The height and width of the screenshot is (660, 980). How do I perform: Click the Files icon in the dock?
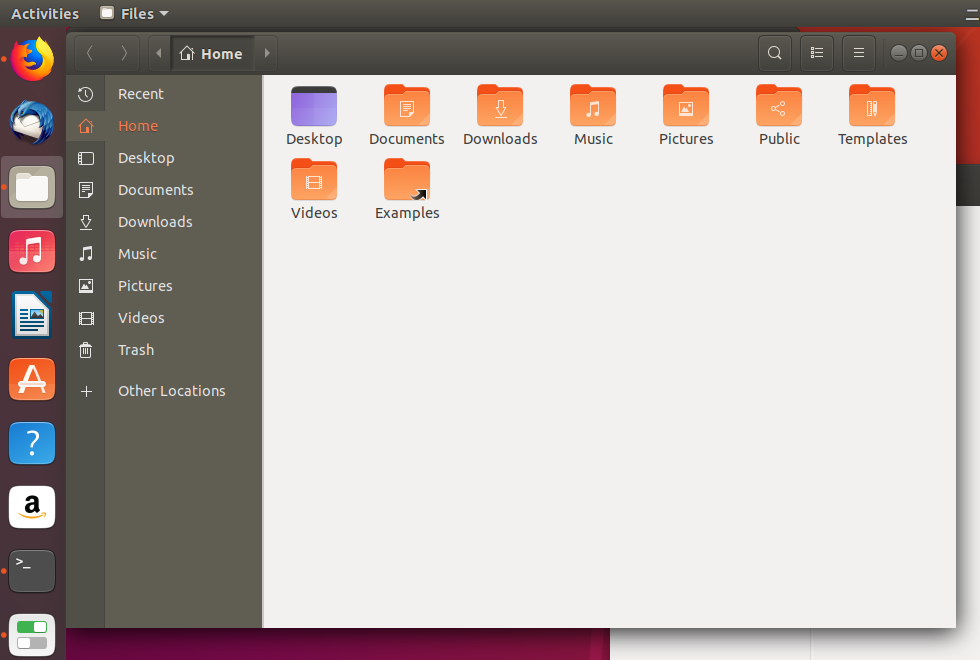32,187
